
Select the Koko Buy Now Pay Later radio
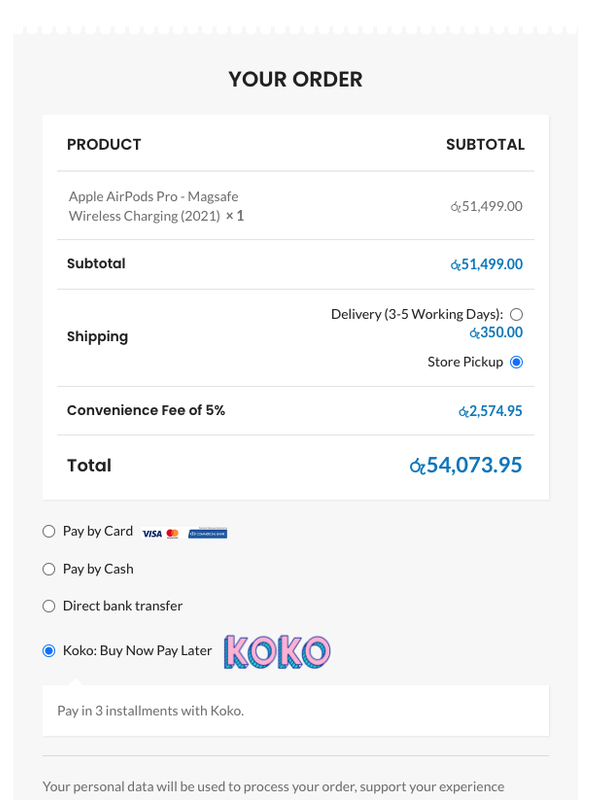[x=49, y=651]
